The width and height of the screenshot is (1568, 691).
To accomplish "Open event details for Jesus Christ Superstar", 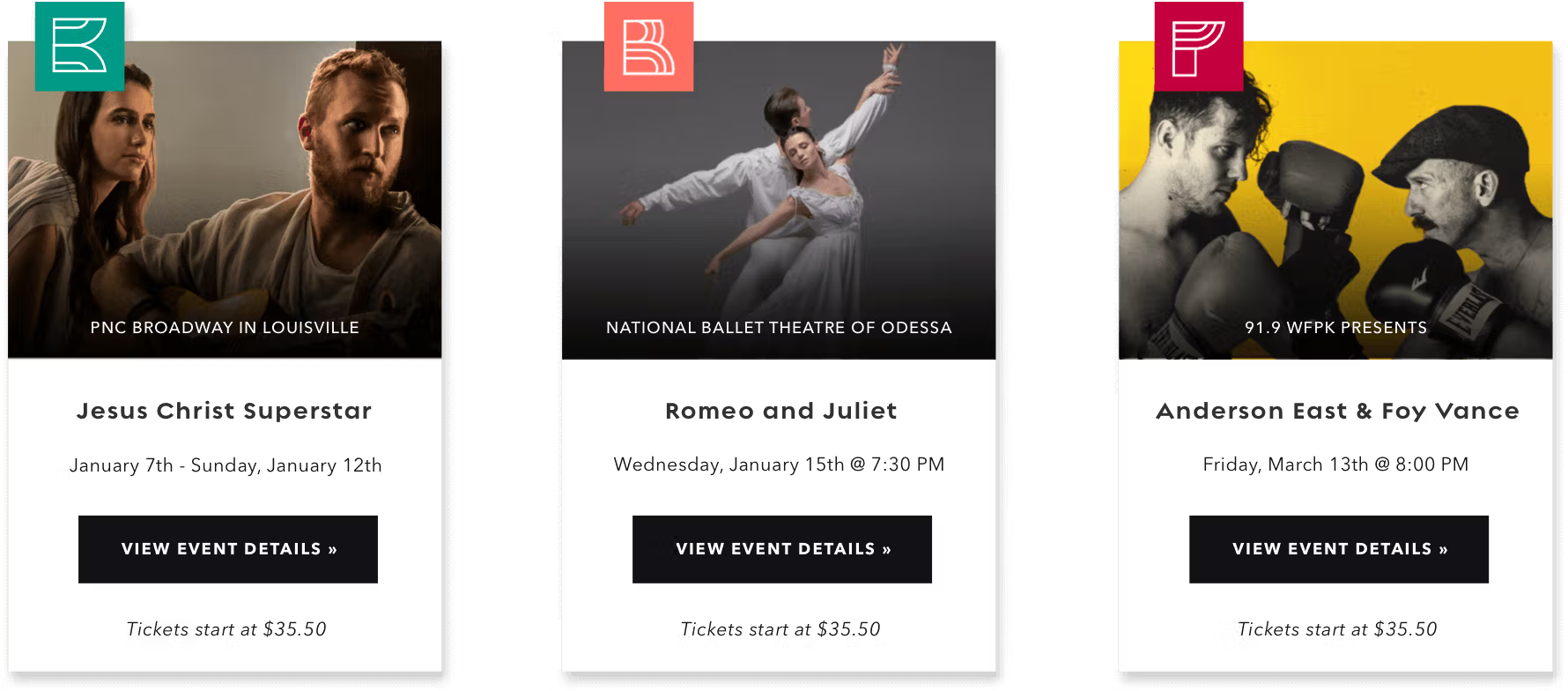I will click(x=227, y=549).
